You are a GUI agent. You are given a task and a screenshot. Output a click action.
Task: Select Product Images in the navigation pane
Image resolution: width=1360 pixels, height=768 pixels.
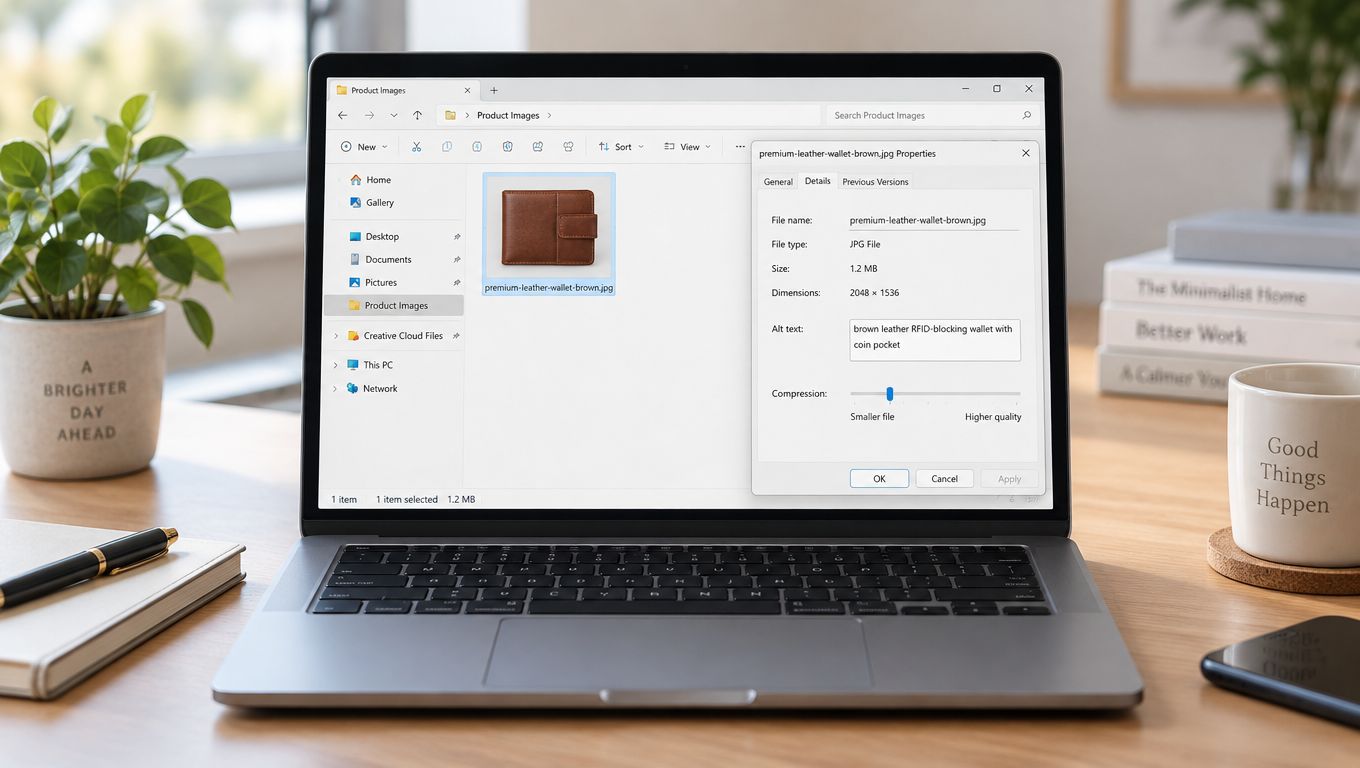click(x=394, y=306)
